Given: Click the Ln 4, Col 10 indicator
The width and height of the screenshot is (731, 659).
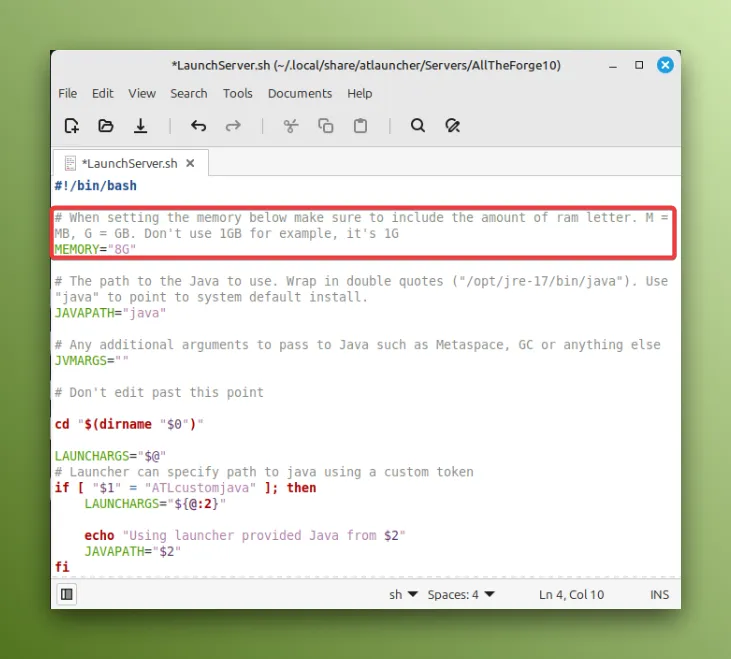Looking at the screenshot, I should click(571, 594).
